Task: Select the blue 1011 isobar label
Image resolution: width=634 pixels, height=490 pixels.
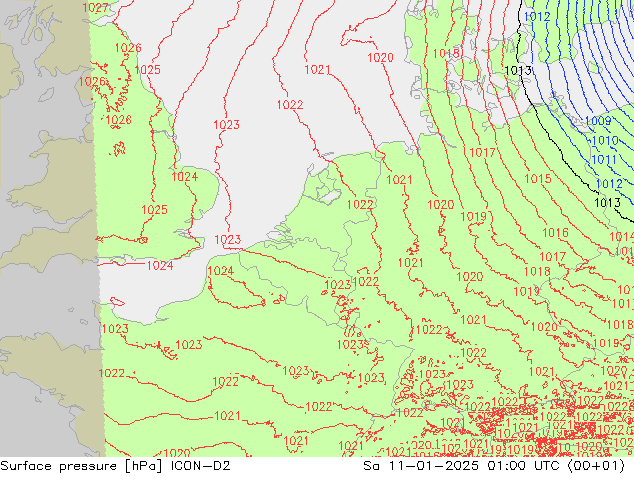Action: tap(604, 160)
